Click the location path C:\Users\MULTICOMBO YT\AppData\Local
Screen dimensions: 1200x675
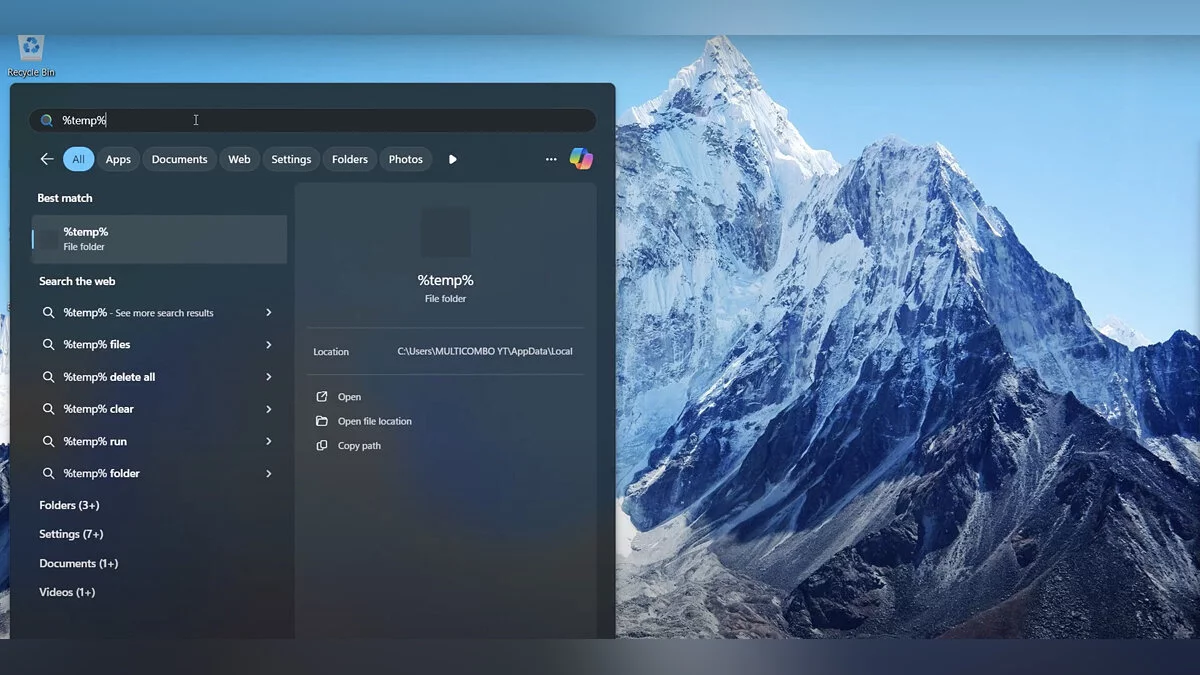[x=485, y=351]
